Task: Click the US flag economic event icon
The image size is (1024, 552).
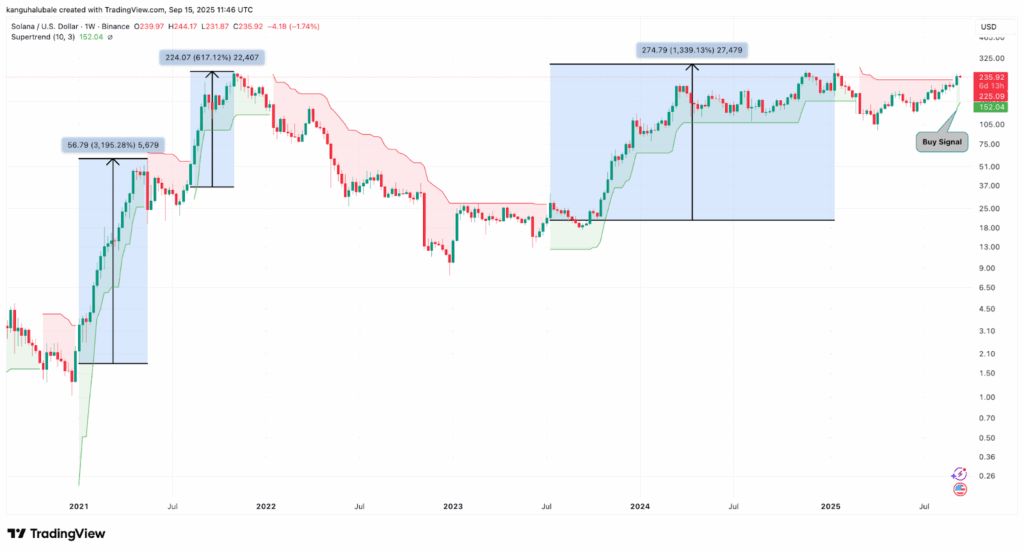Action: pos(960,489)
